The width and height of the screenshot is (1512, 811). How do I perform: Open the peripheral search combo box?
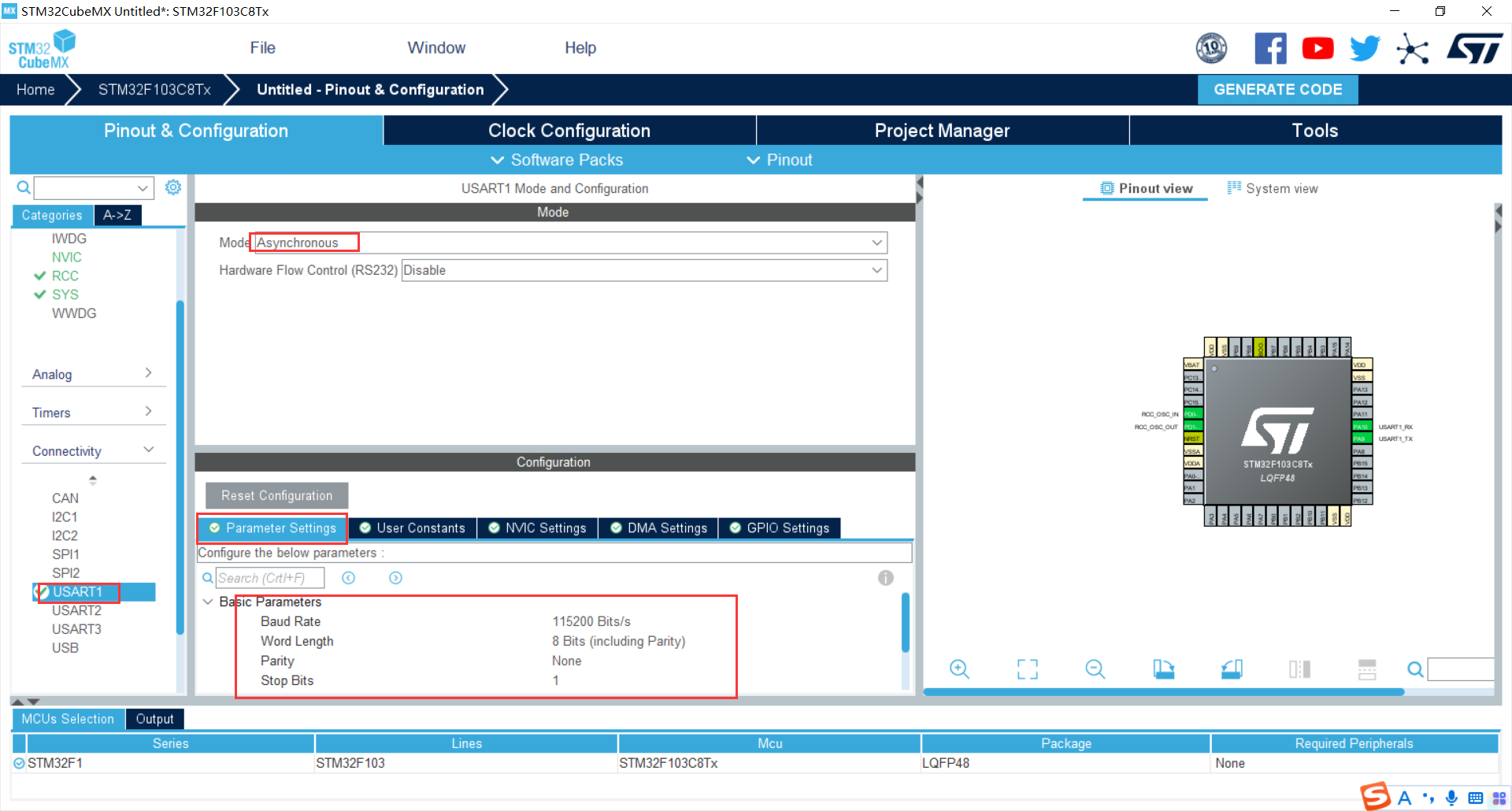tap(93, 187)
